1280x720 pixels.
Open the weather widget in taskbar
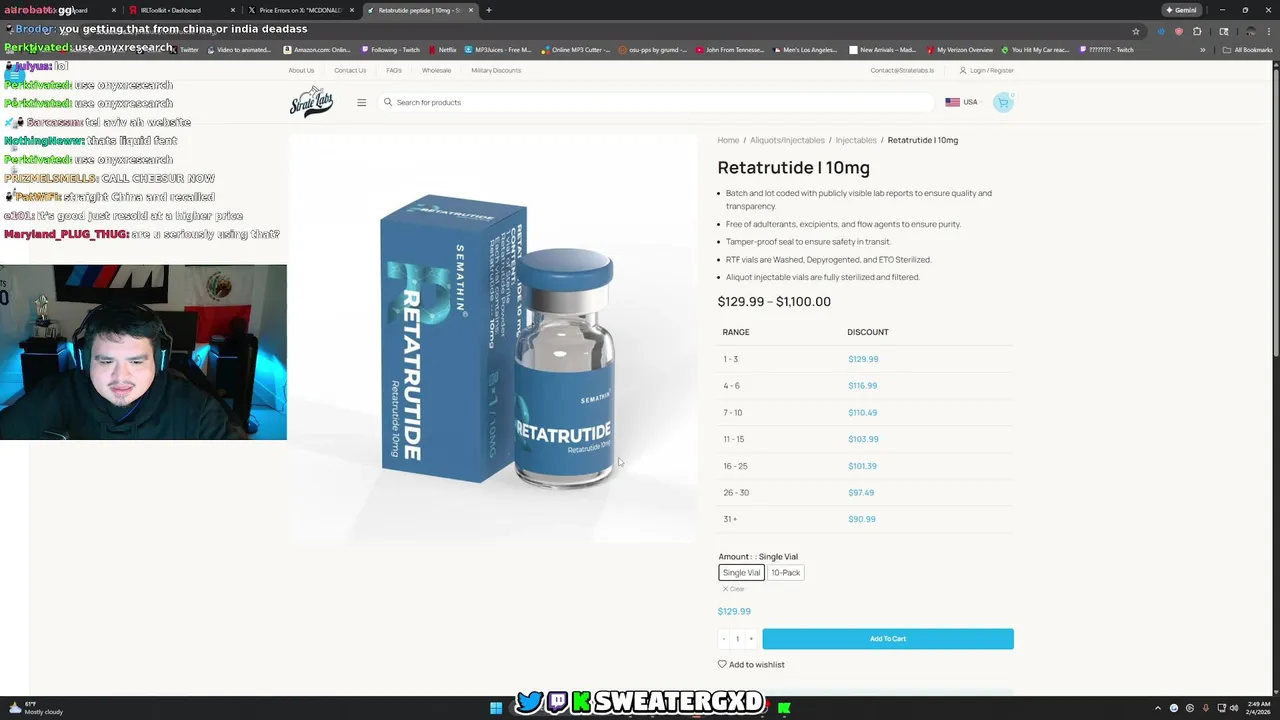pos(35,708)
